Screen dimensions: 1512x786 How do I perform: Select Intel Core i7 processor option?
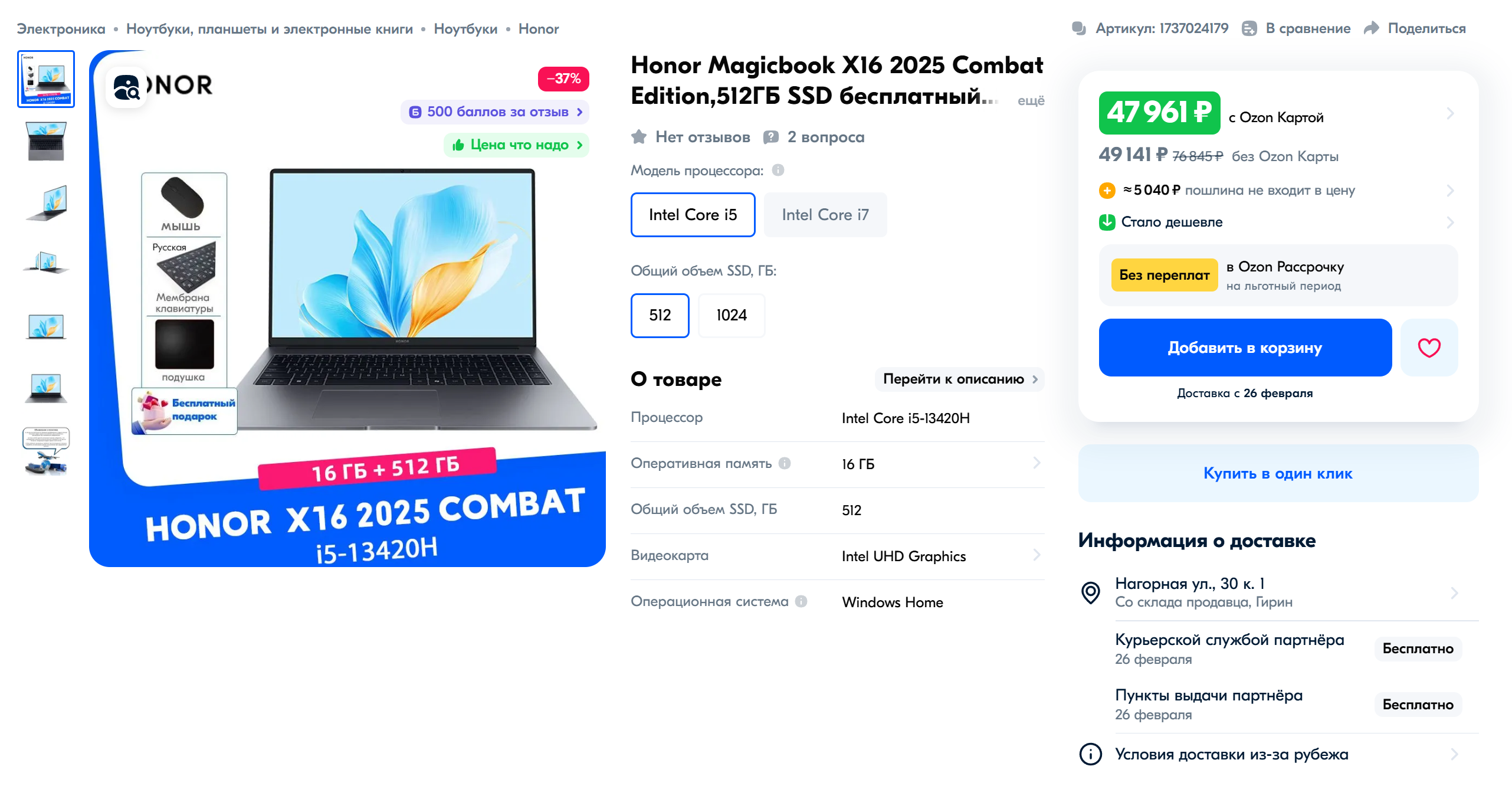[825, 215]
